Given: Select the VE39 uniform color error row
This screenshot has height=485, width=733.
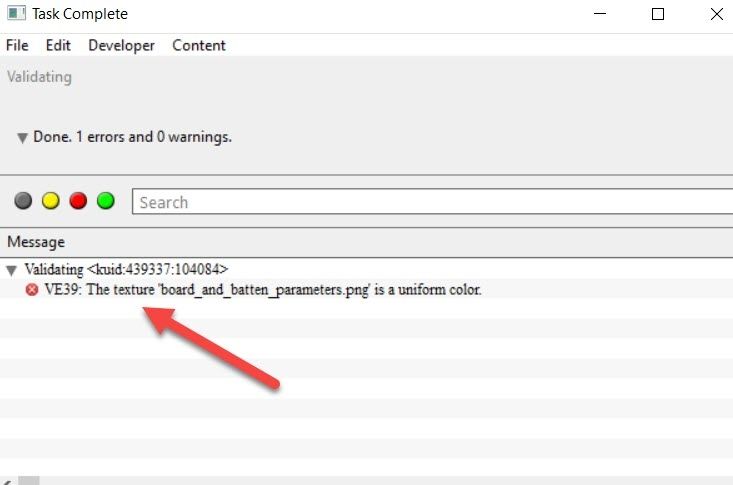Looking at the screenshot, I should coord(263,290).
